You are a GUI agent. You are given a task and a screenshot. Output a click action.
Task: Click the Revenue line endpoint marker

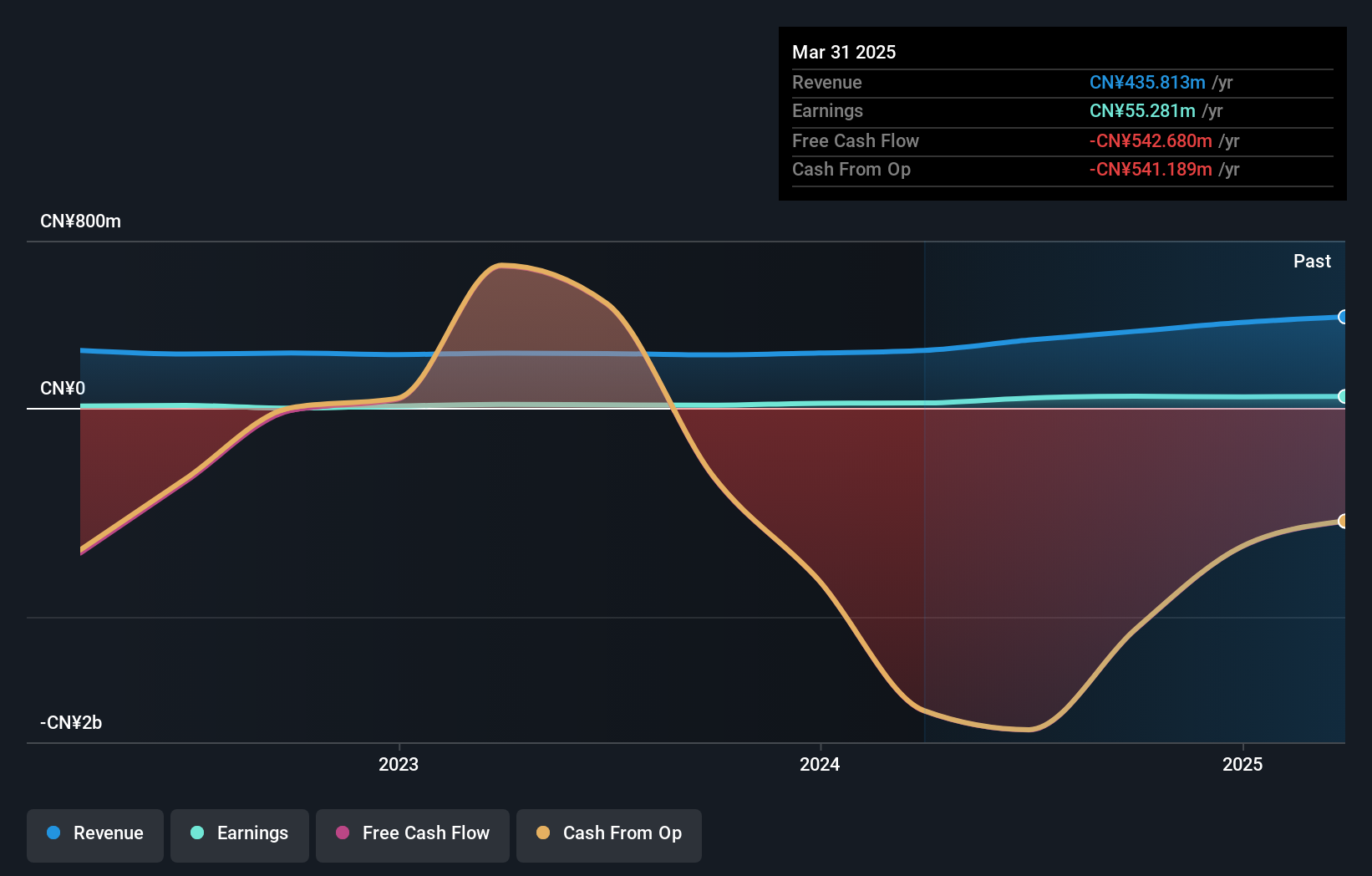[x=1344, y=317]
